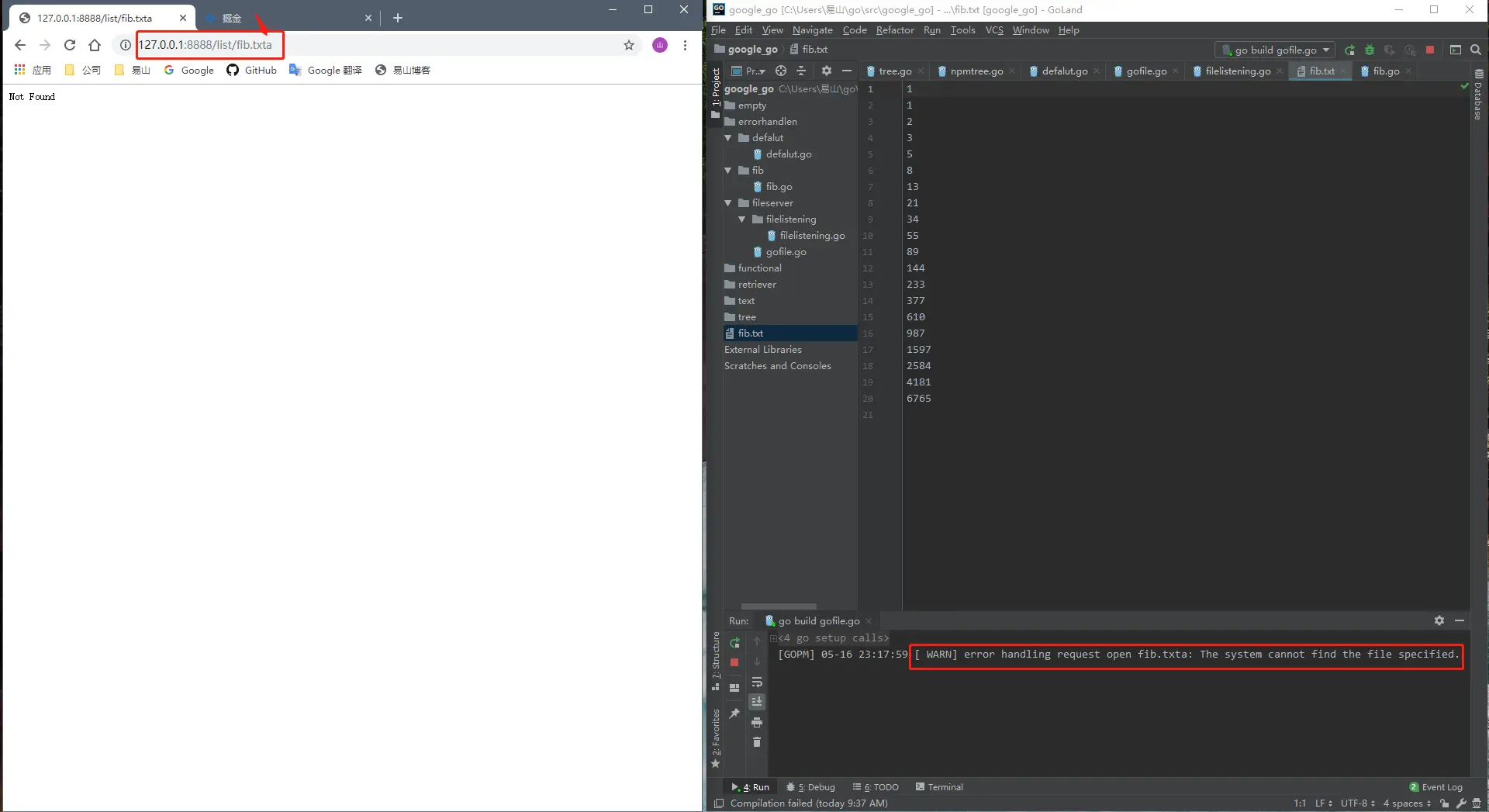The image size is (1489, 812).
Task: Open the Debug tool window tab
Action: tap(810, 787)
